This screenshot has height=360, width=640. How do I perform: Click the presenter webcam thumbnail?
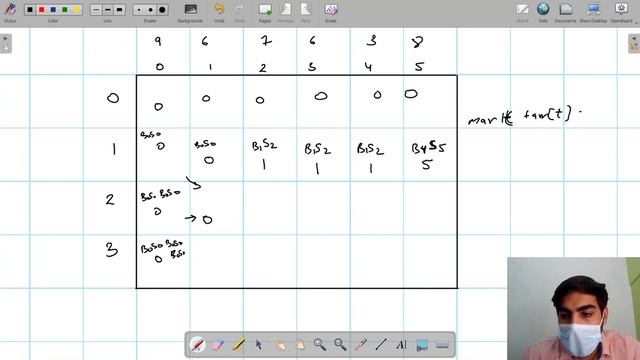[x=573, y=309]
